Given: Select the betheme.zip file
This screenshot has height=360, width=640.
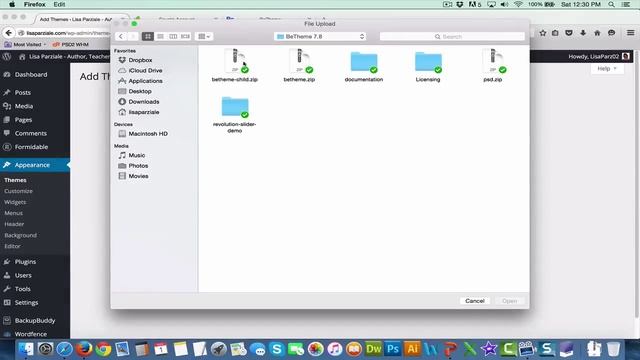Looking at the screenshot, I should [299, 65].
